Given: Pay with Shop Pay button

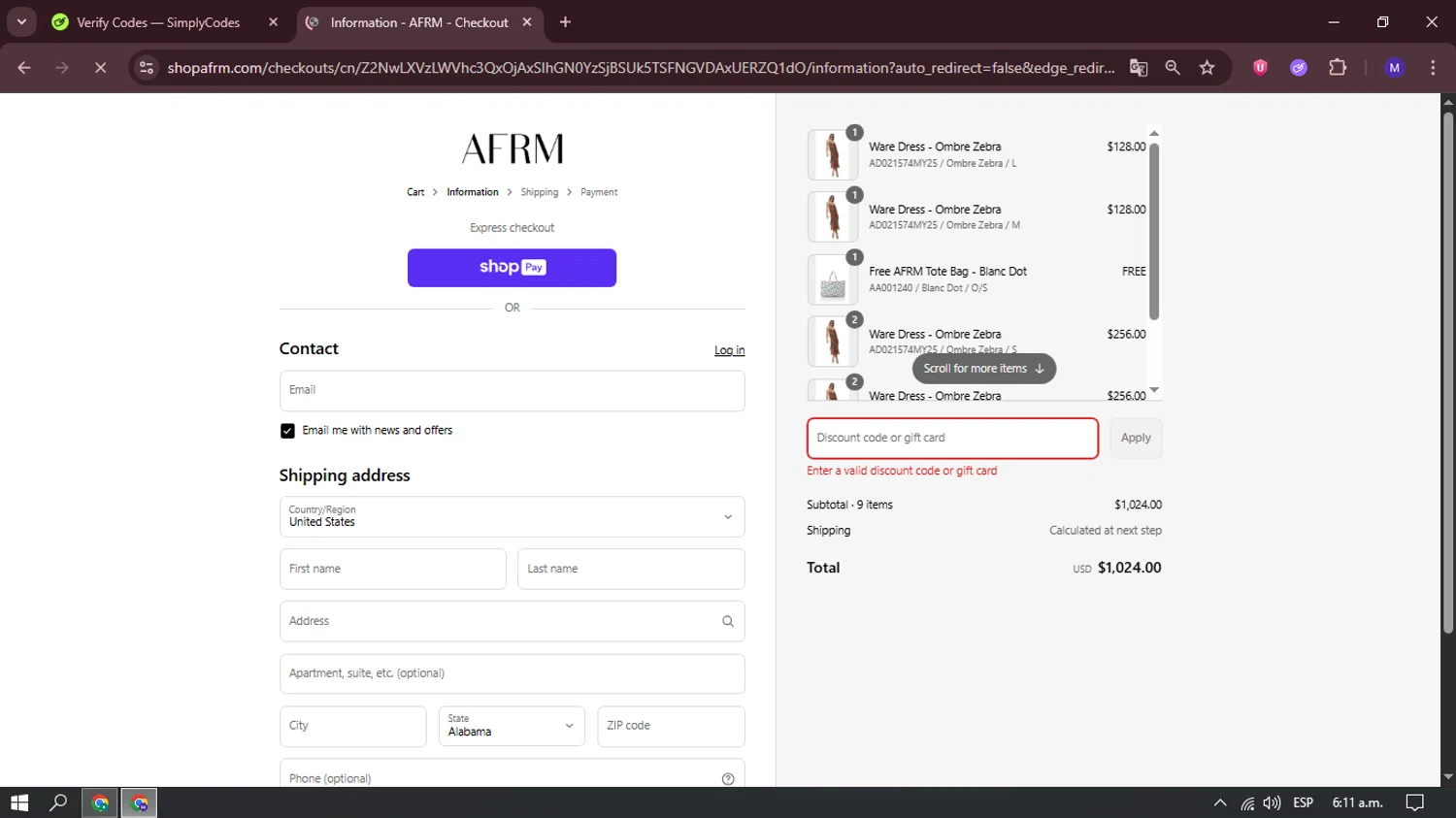Looking at the screenshot, I should (512, 268).
